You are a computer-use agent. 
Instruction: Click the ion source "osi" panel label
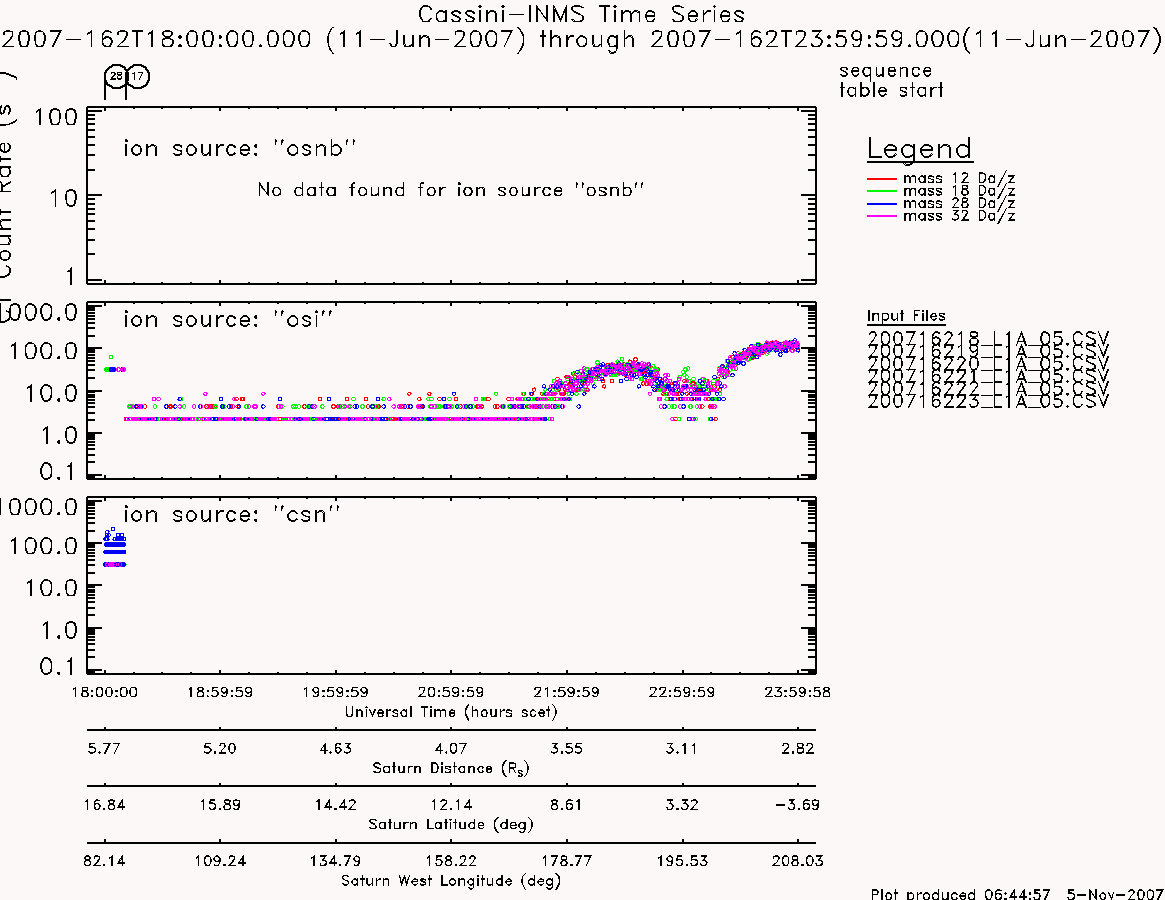227,319
